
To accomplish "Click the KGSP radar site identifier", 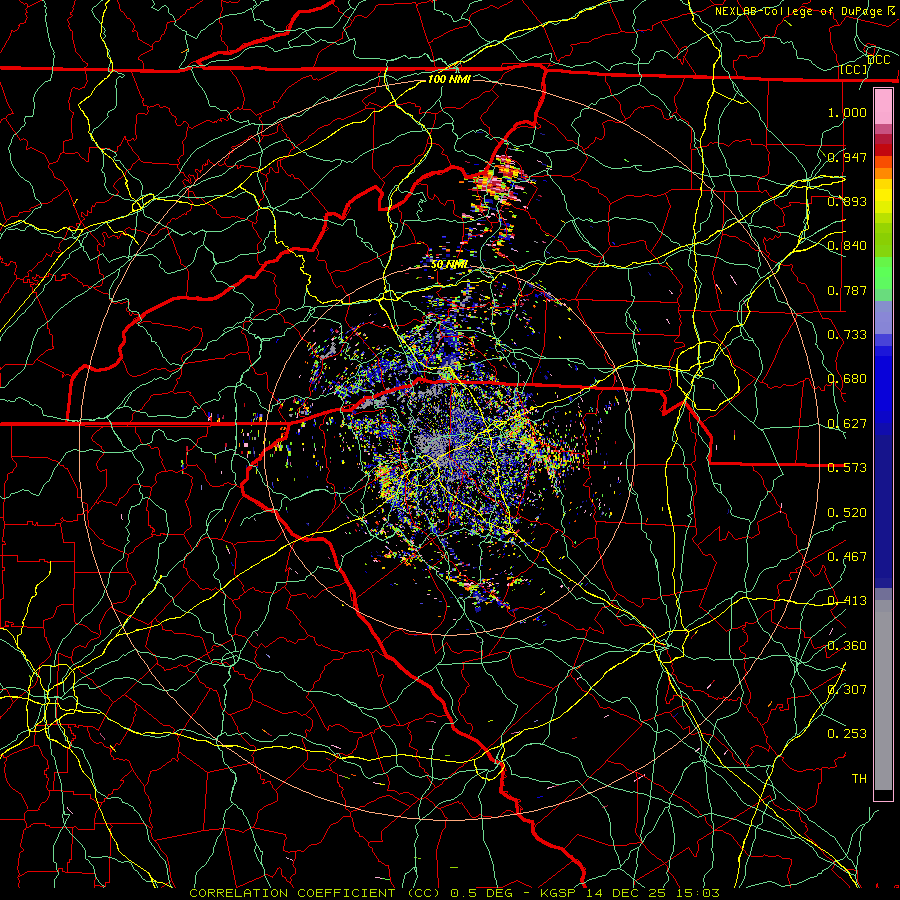I will tap(558, 893).
